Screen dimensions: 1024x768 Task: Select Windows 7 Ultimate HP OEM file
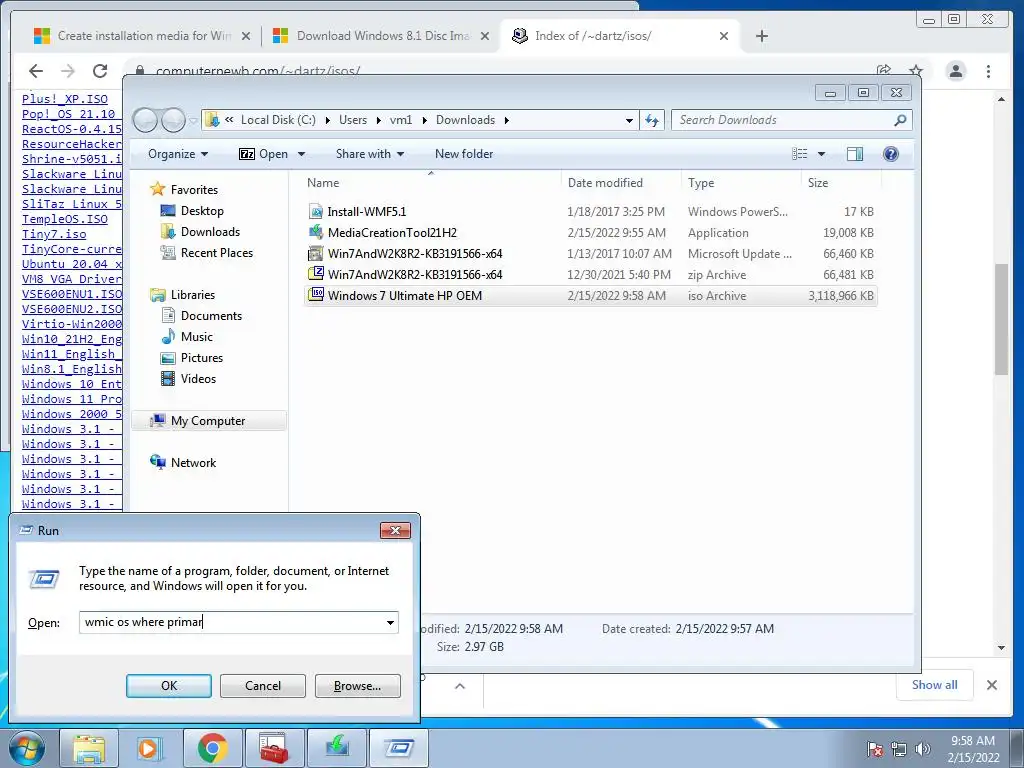(592, 296)
